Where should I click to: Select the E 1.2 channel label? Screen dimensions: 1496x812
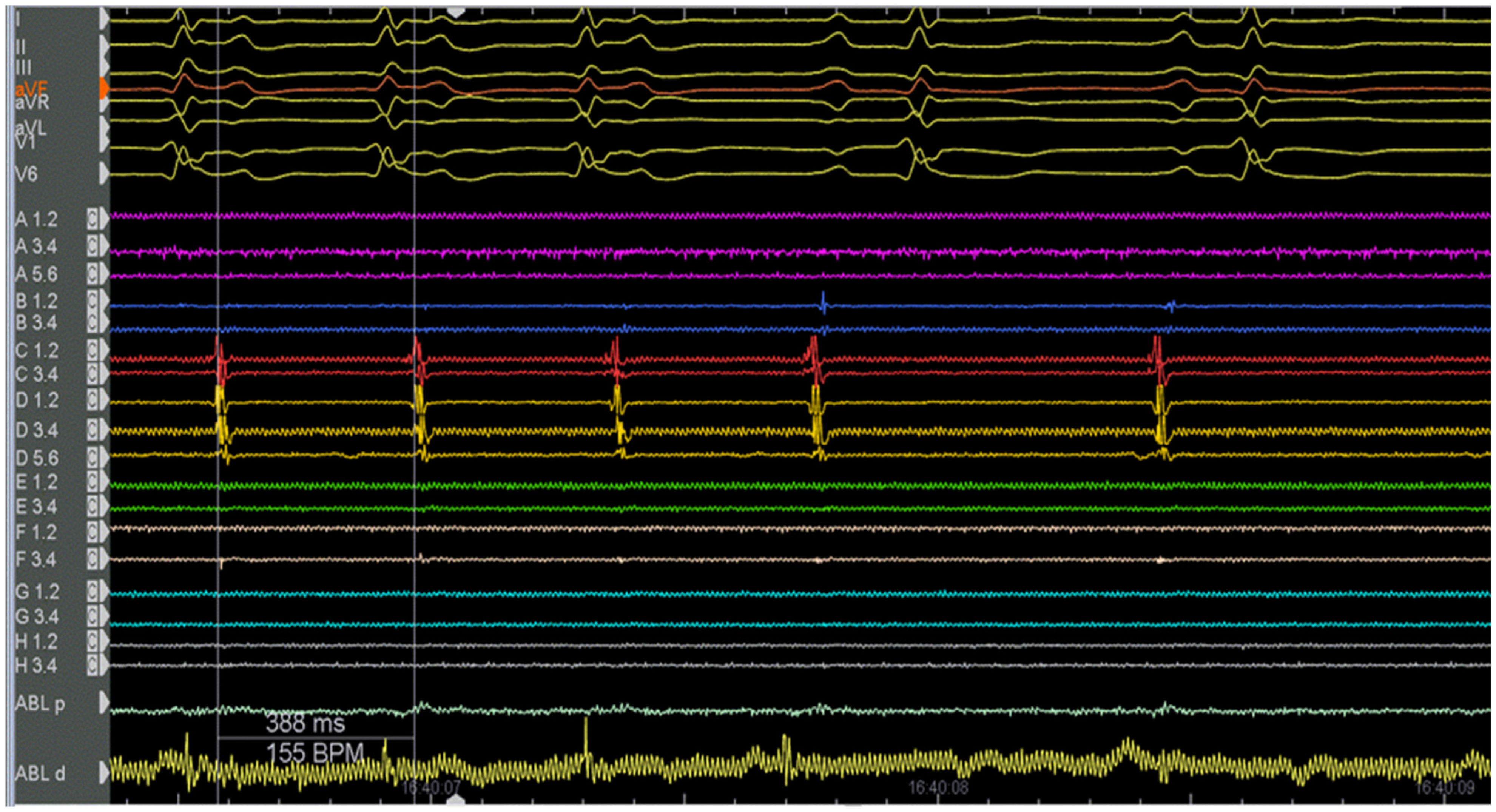37,482
